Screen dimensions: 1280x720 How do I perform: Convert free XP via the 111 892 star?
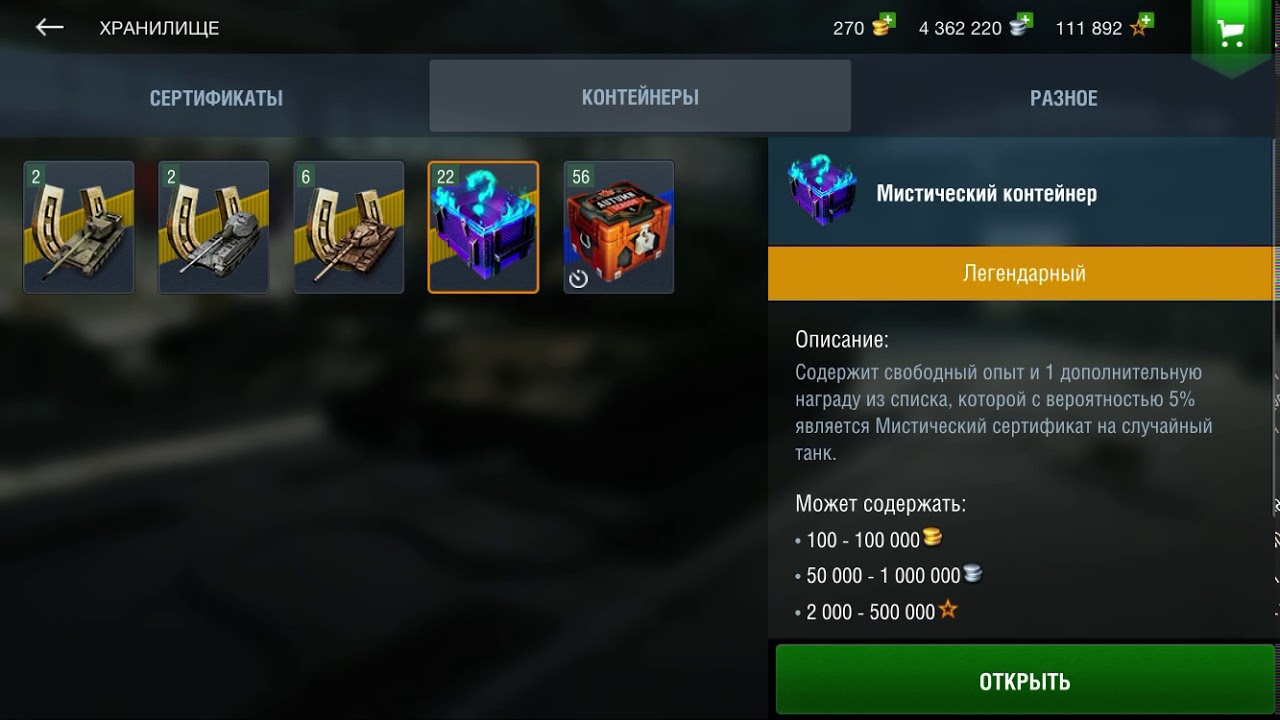(1141, 25)
